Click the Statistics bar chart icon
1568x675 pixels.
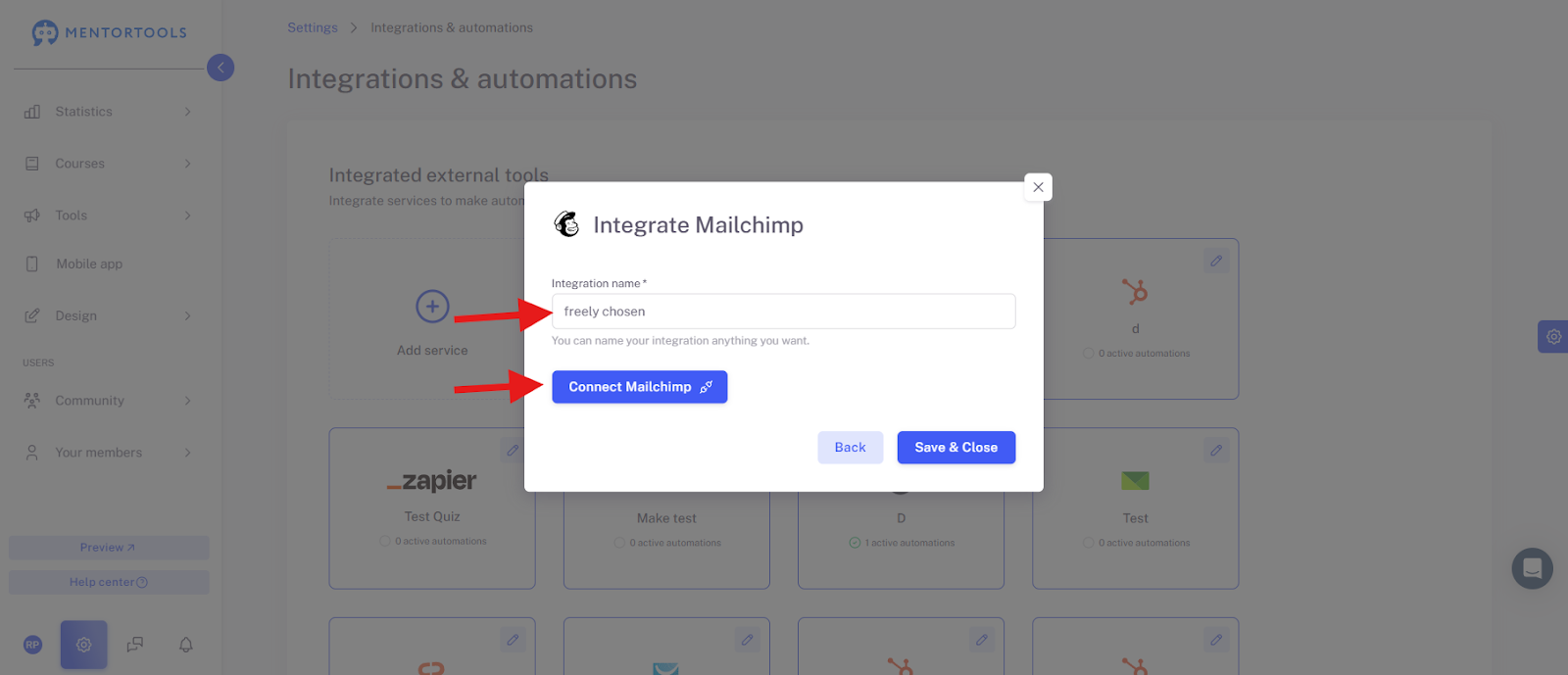pos(32,112)
